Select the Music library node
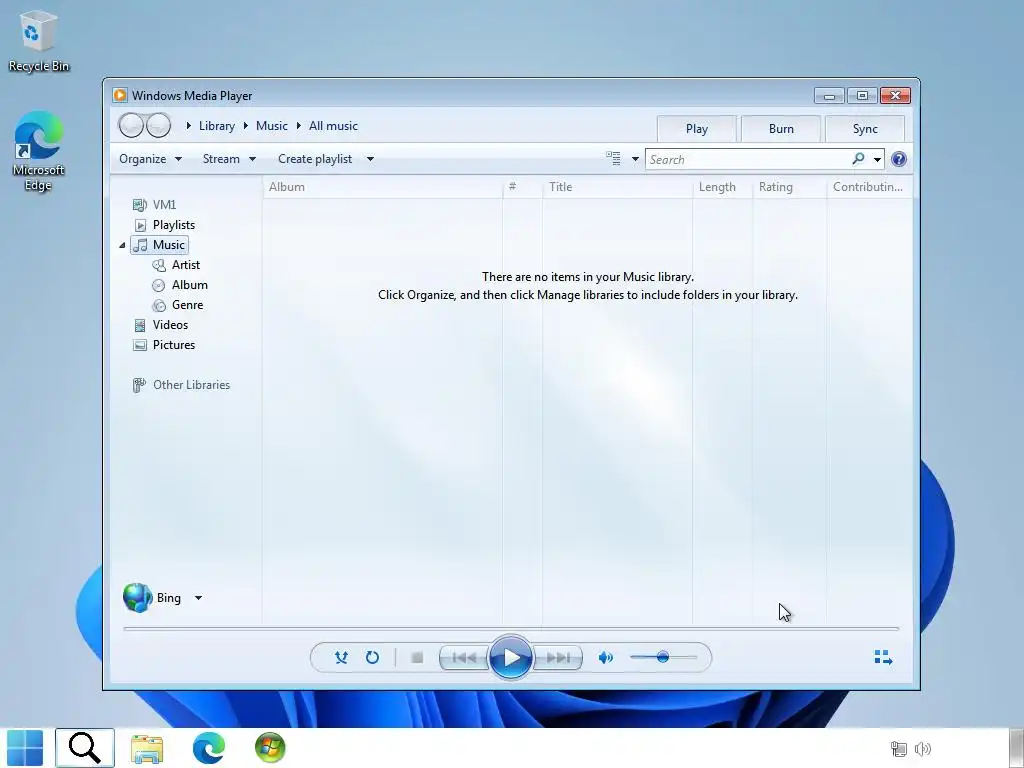Image resolution: width=1024 pixels, height=768 pixels. click(x=160, y=245)
